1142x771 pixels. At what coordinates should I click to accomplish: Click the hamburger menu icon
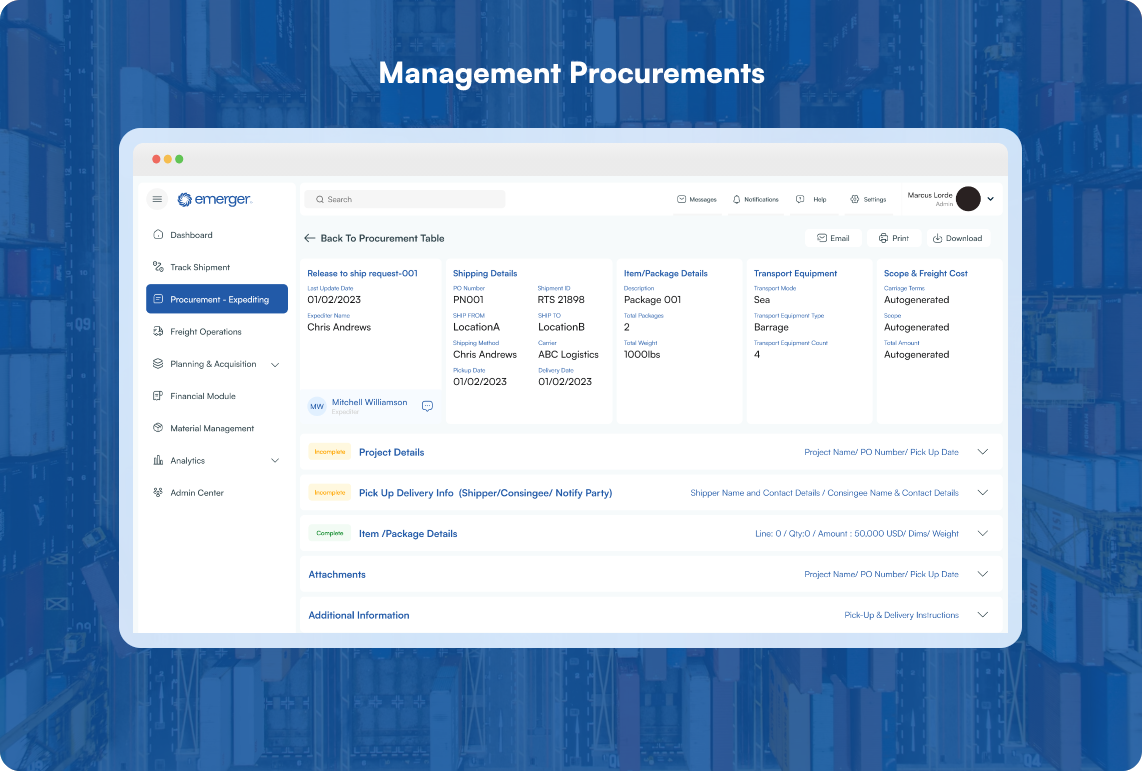click(x=157, y=199)
